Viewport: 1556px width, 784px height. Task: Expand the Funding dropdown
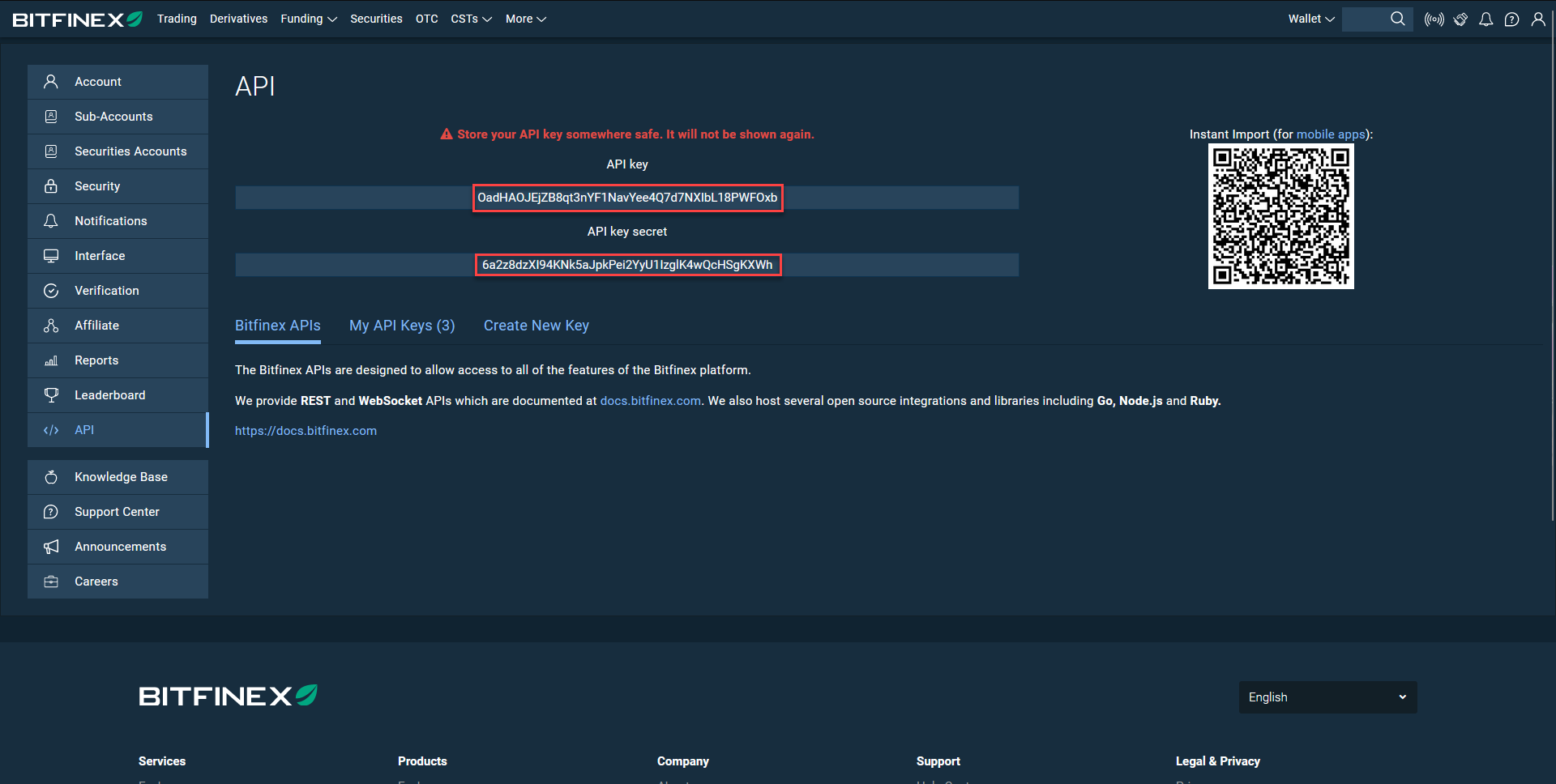(309, 19)
